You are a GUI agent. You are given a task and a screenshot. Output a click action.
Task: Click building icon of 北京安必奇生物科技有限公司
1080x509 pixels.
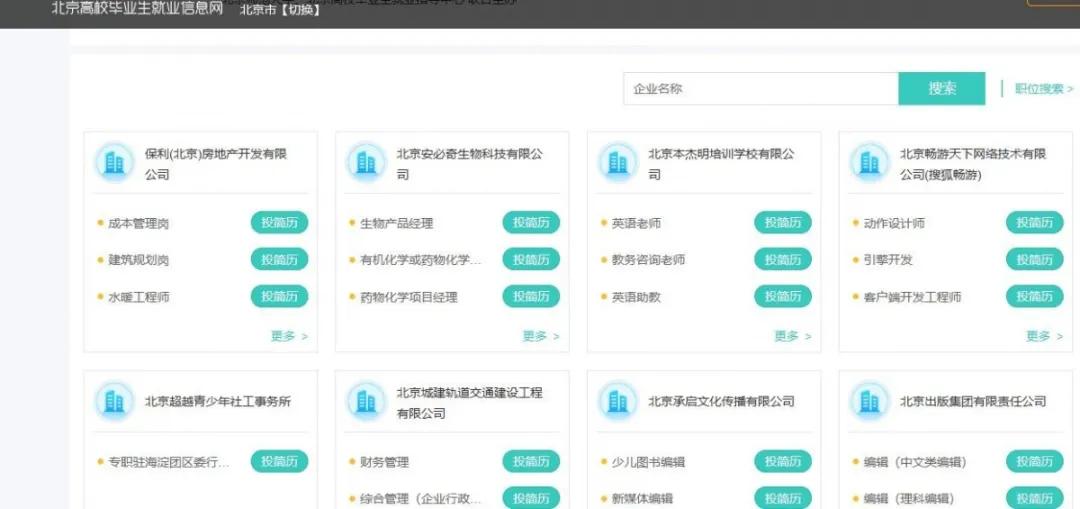coord(366,163)
